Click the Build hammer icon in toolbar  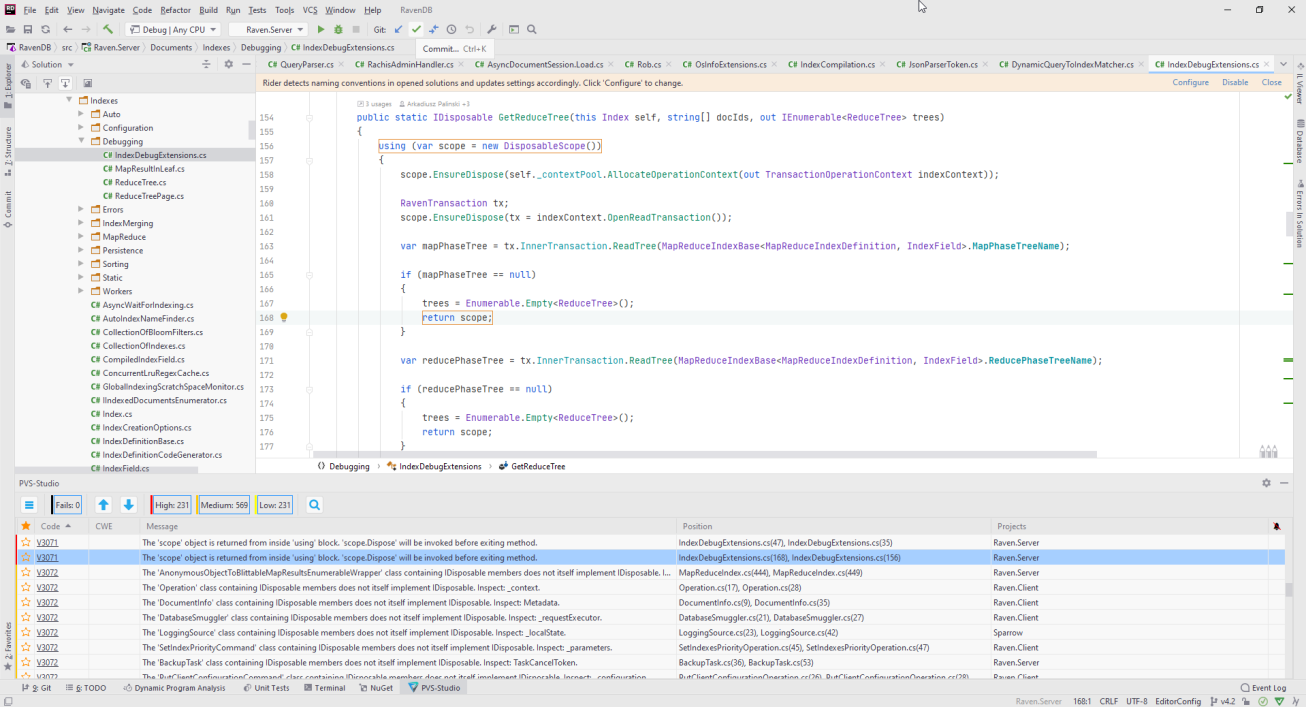click(x=108, y=30)
